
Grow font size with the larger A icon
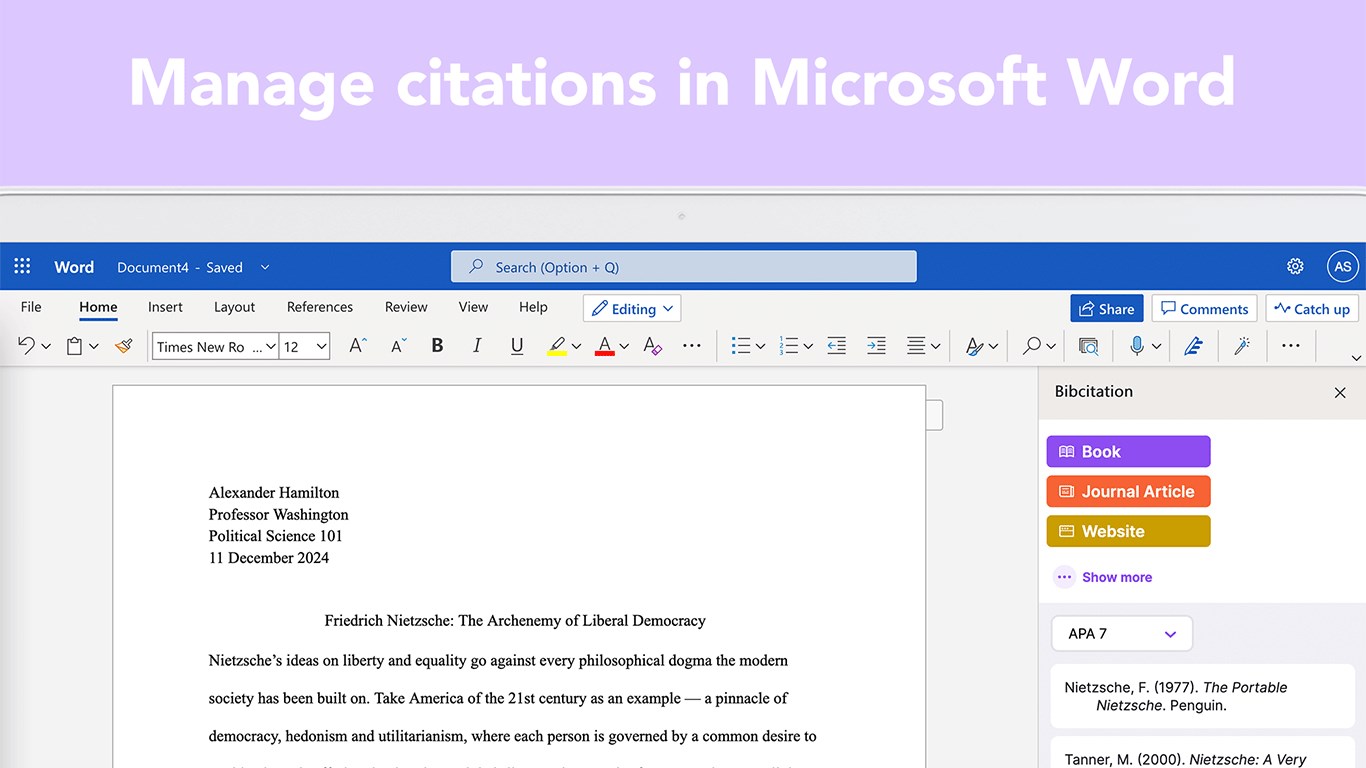(357, 346)
